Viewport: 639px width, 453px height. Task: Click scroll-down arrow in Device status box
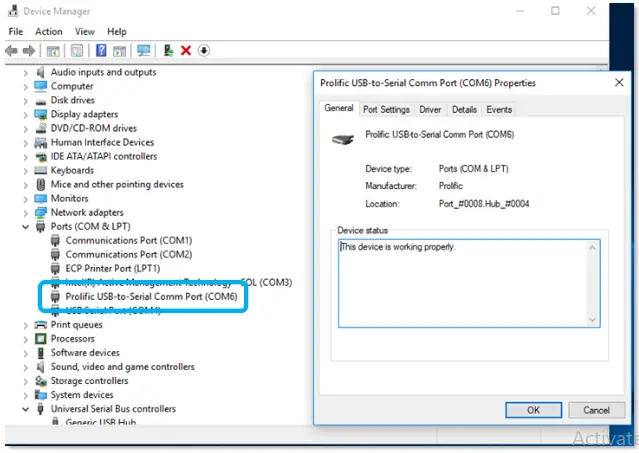pos(592,320)
